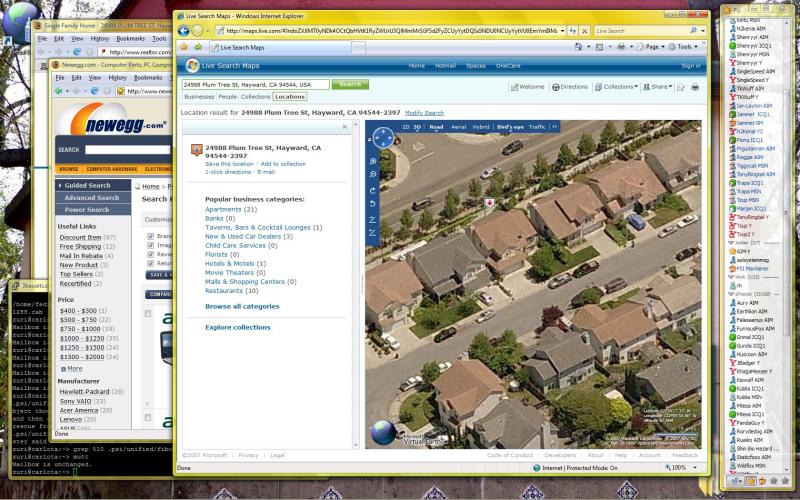Open the Bookmarks menu in the Newegg window

point(148,77)
